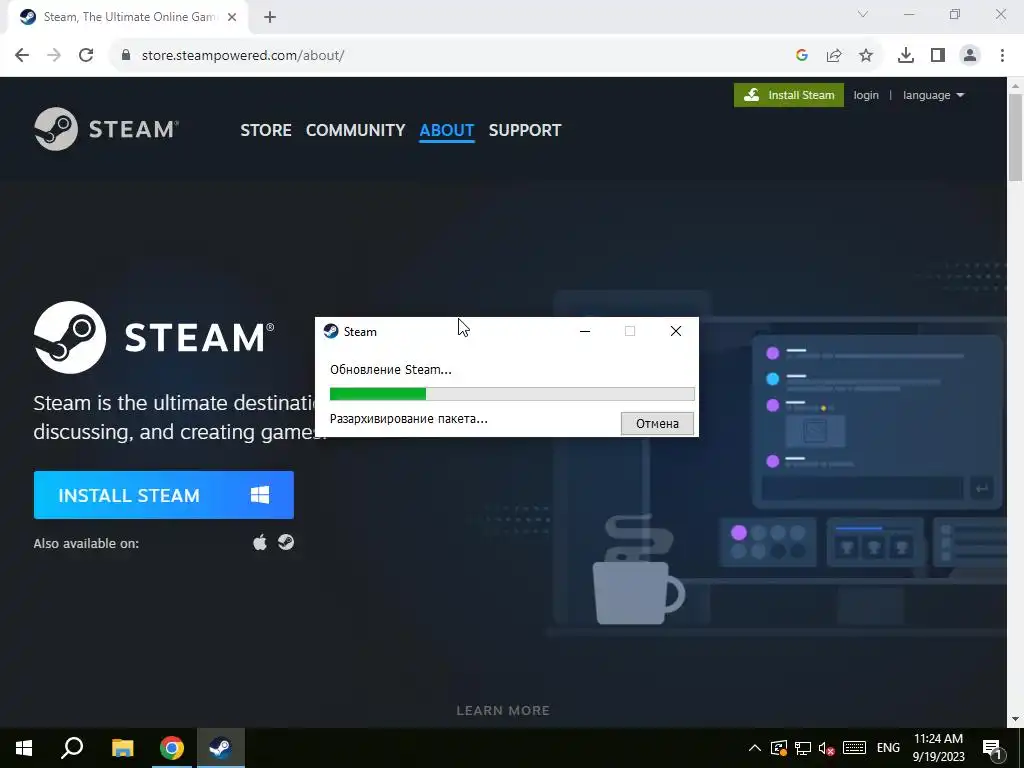Viewport: 1024px width, 768px height.
Task: Click the large STEAM logo on page
Action: 154,337
